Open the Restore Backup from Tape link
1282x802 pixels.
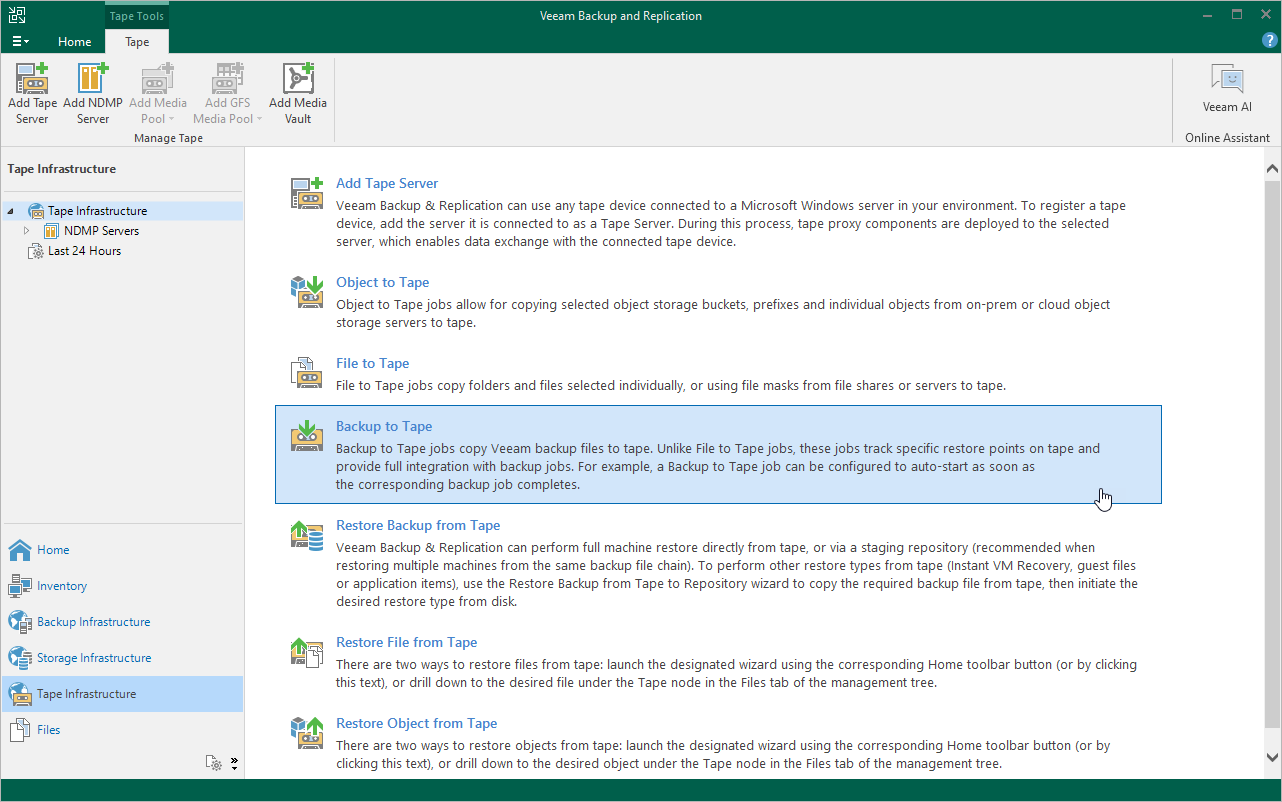418,525
